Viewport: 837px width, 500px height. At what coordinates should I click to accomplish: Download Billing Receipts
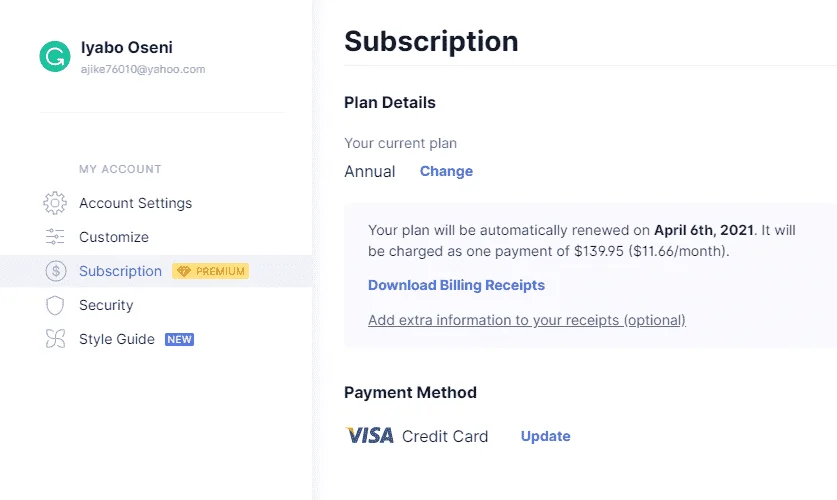(x=456, y=285)
